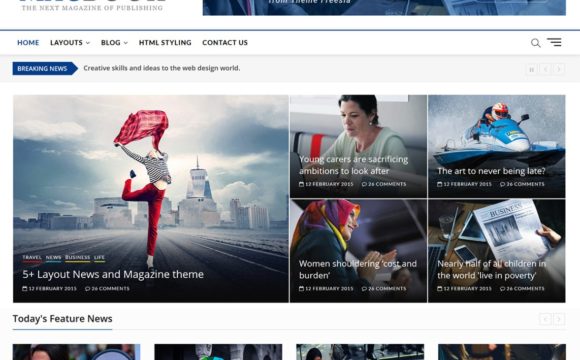Click date on 'Nearly half of all children' post
Screen dimensions: 580x360
point(465,289)
